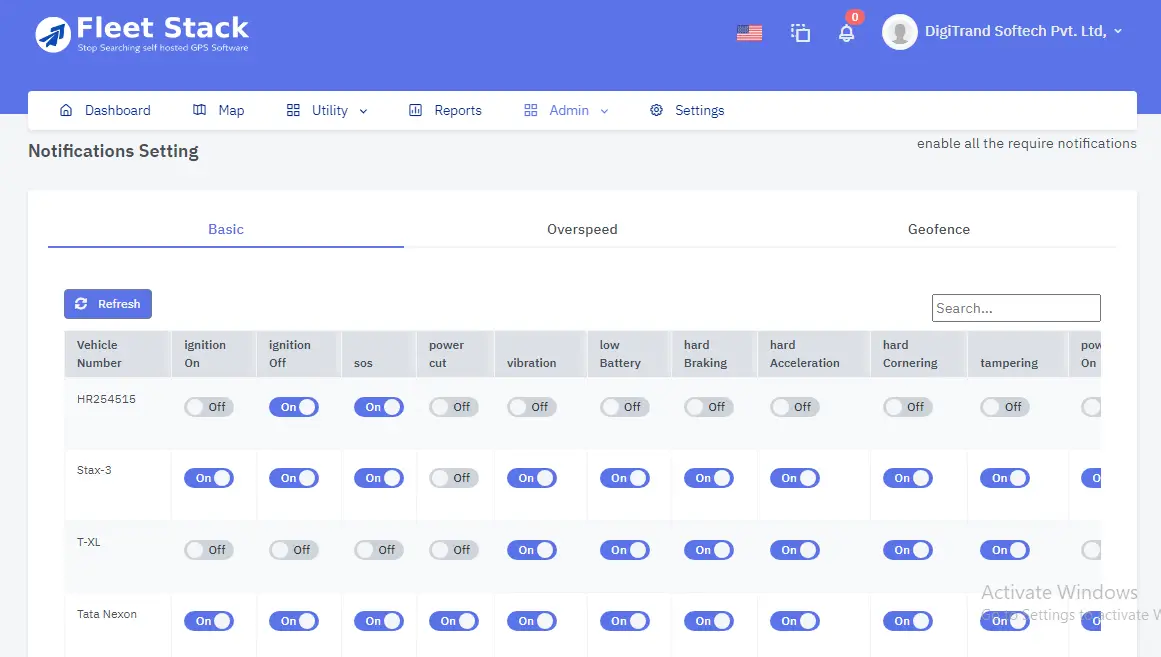The height and width of the screenshot is (657, 1161).
Task: Disable tampering for T-XL
Action: click(x=1006, y=550)
